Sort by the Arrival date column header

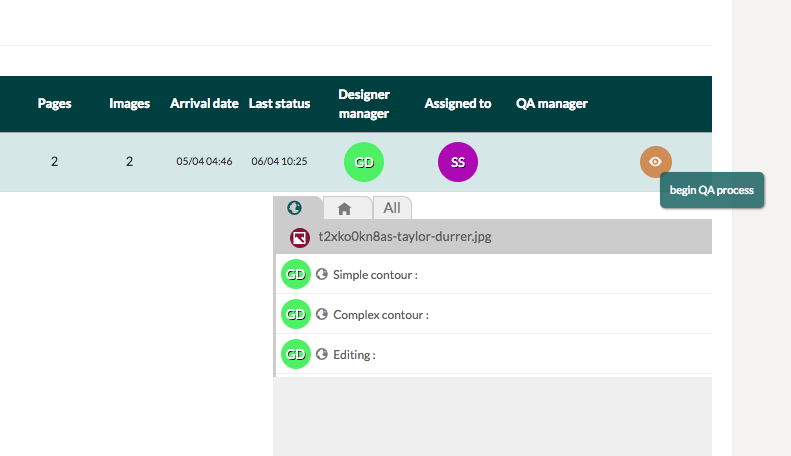click(204, 103)
